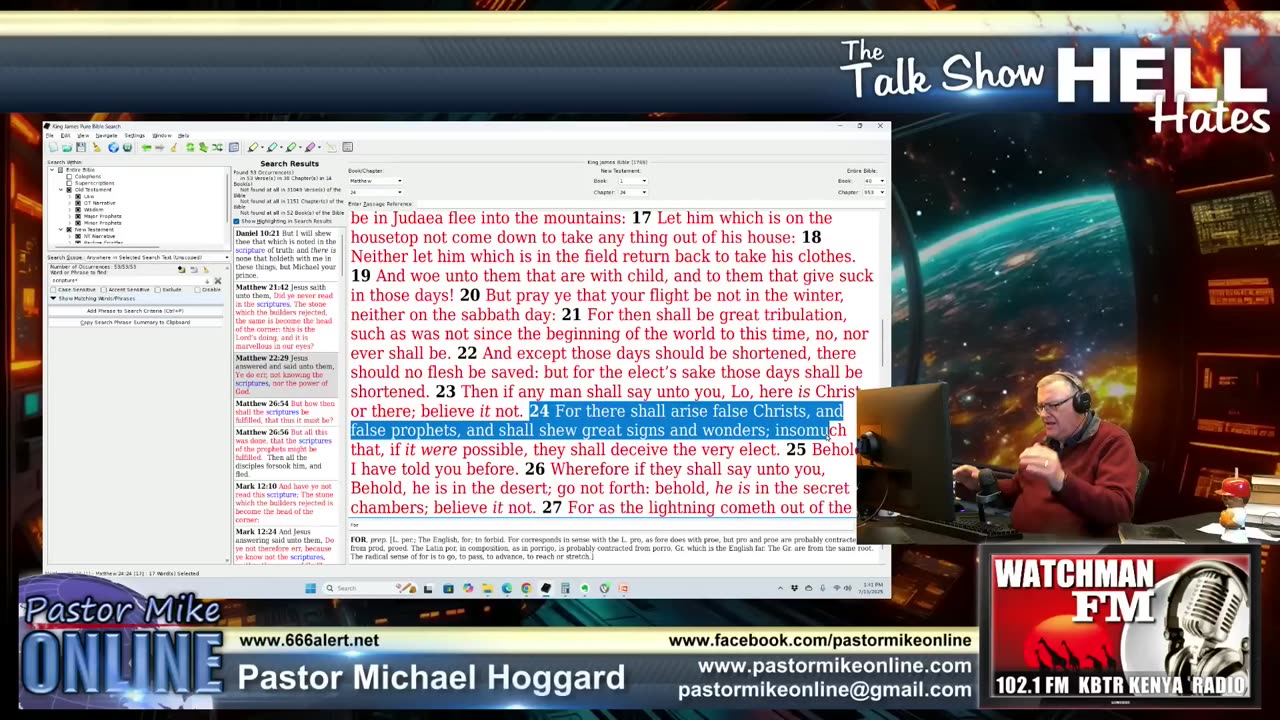Click the gray forward arrow icon

[159, 147]
